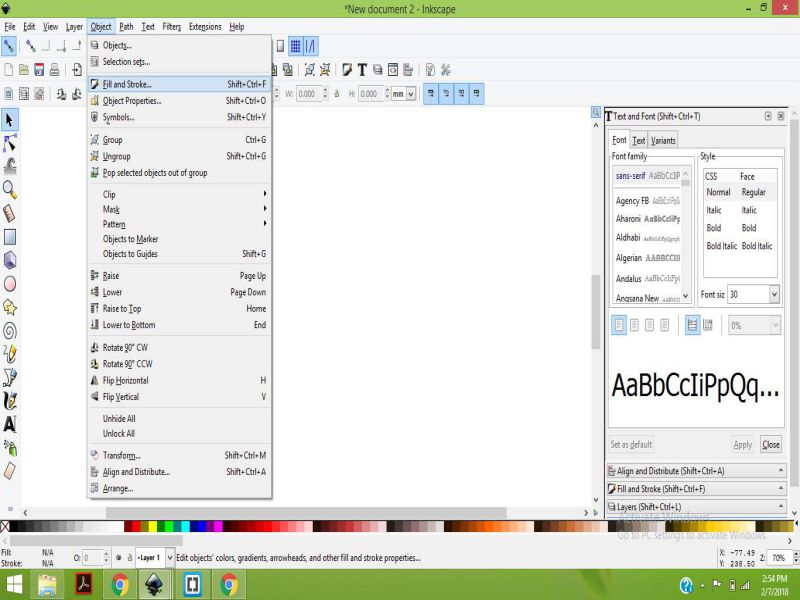Toggle snap to guides button
800x600 pixels.
[311, 46]
